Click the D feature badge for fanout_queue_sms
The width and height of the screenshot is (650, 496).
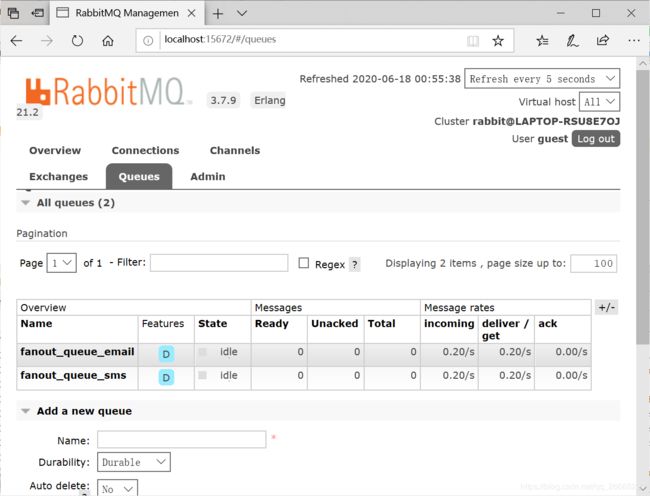pyautogui.click(x=166, y=377)
